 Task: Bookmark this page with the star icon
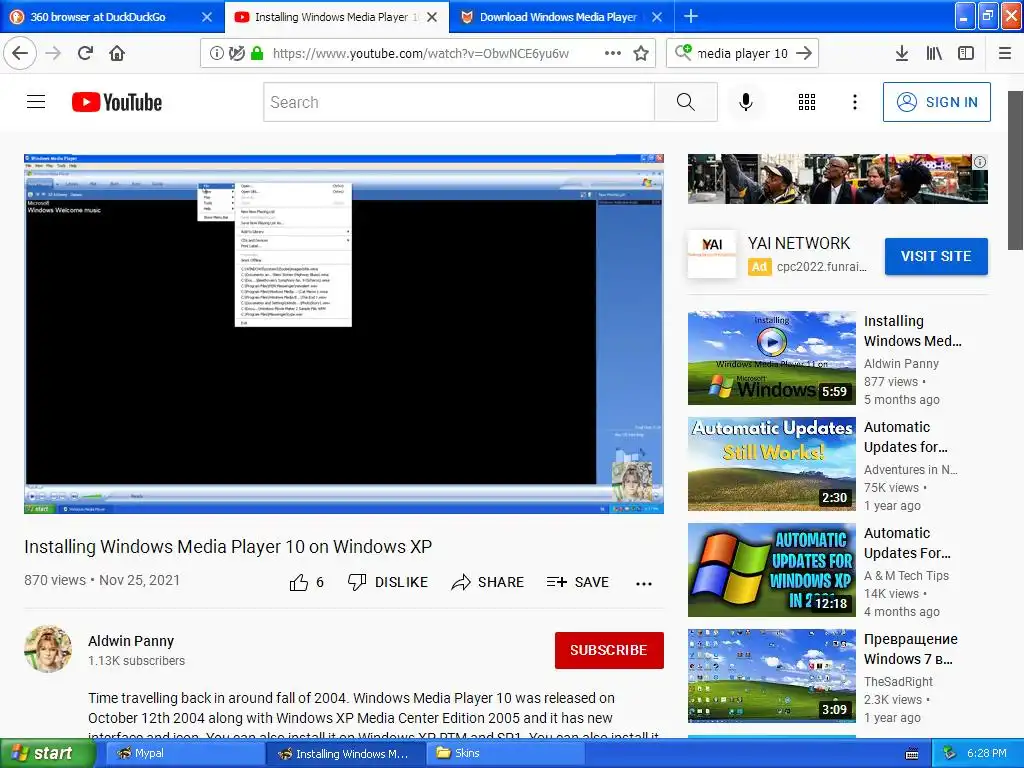[x=641, y=53]
